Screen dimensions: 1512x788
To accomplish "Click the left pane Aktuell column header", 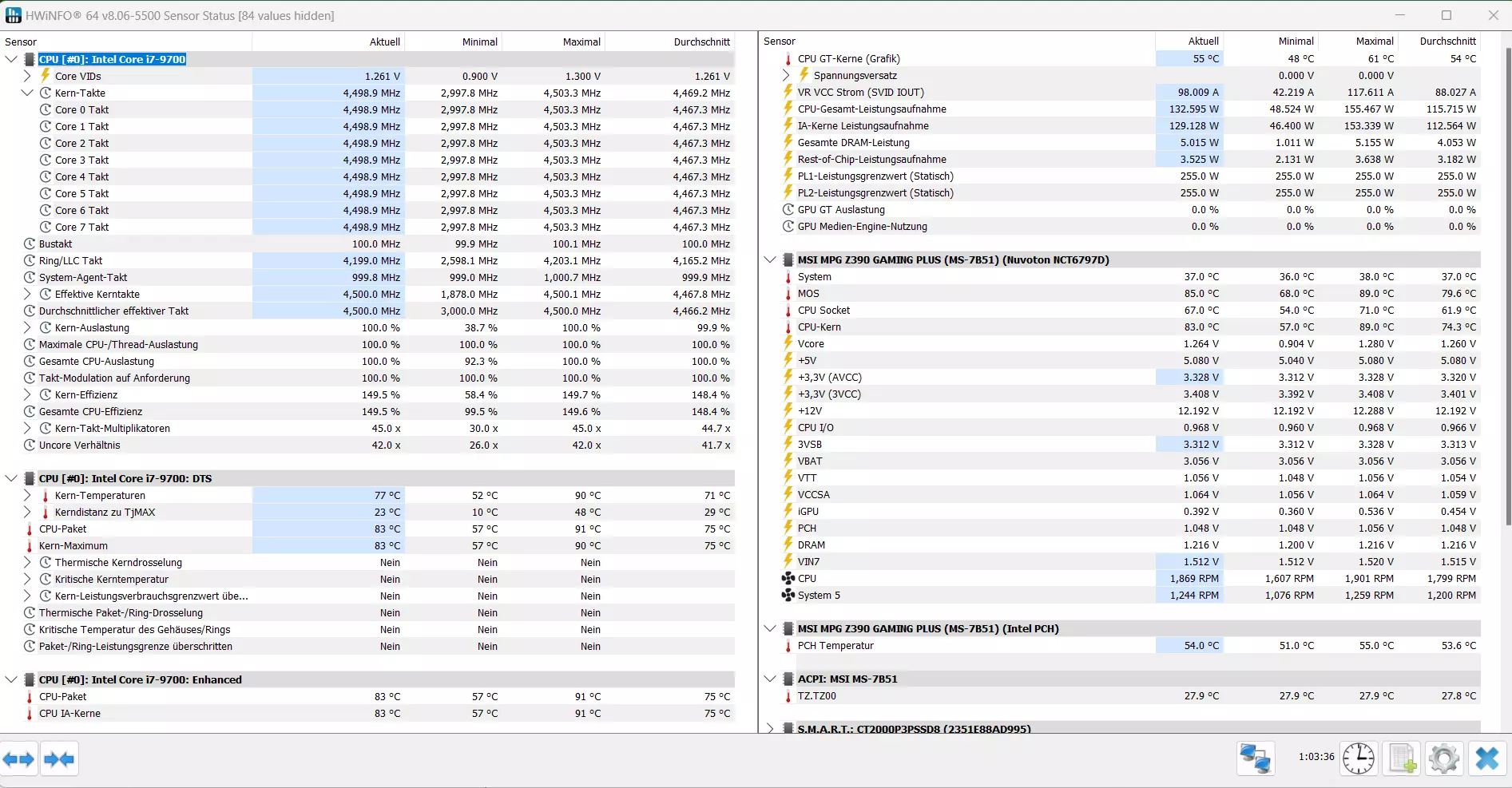I will [x=329, y=42].
